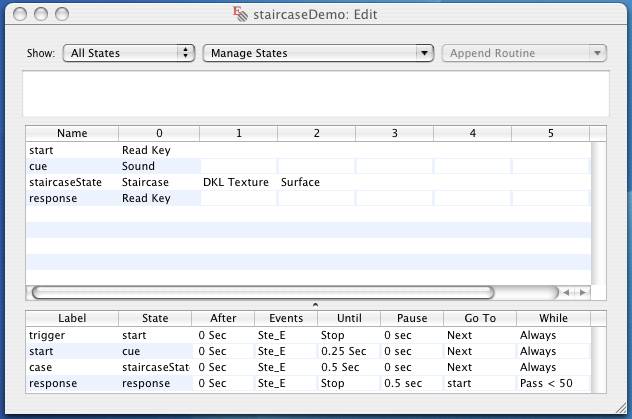
Task: Click the Go To column header
Action: (479, 318)
